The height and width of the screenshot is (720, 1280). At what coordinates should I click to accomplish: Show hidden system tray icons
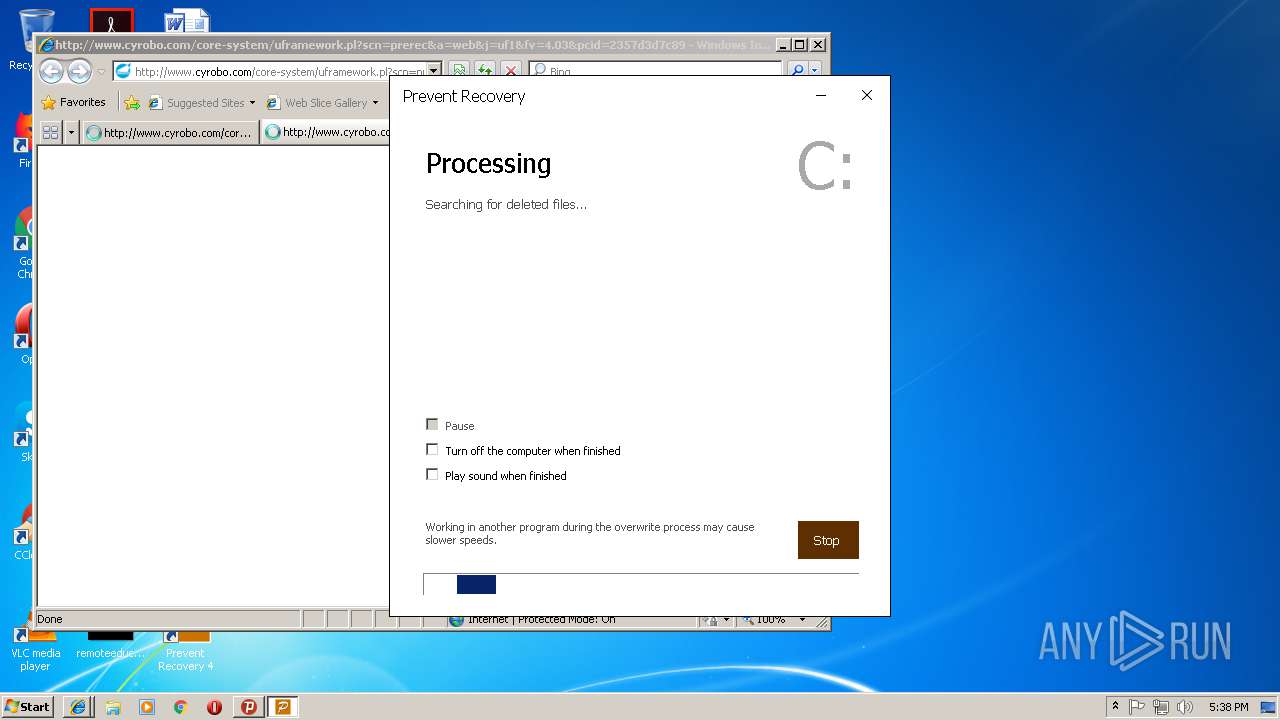tap(1116, 707)
